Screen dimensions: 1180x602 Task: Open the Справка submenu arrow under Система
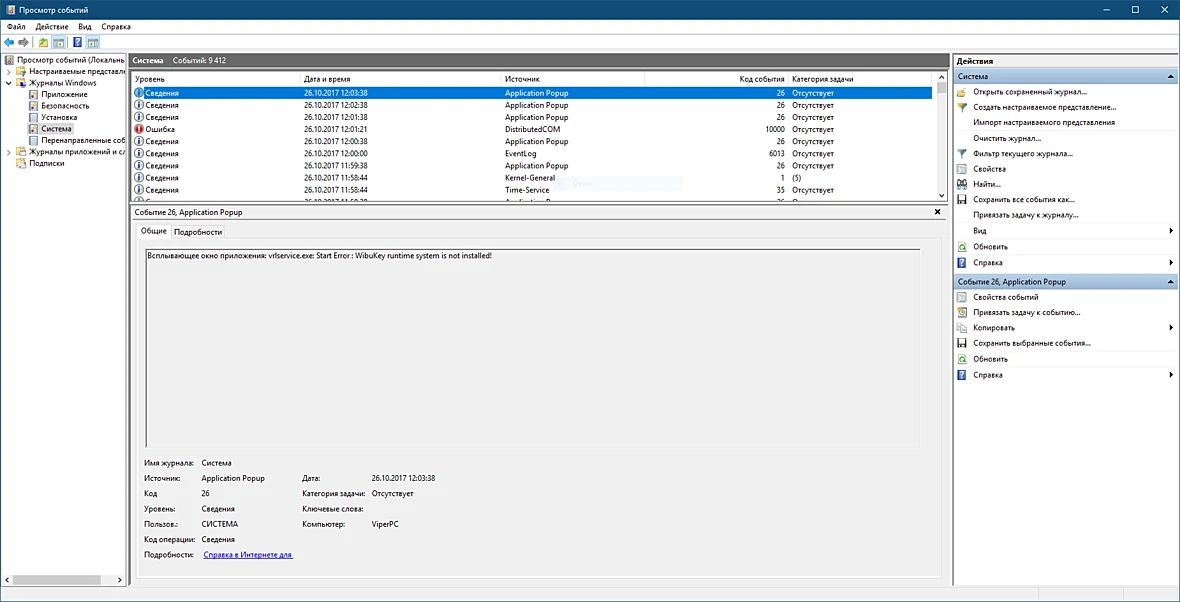click(x=1171, y=263)
